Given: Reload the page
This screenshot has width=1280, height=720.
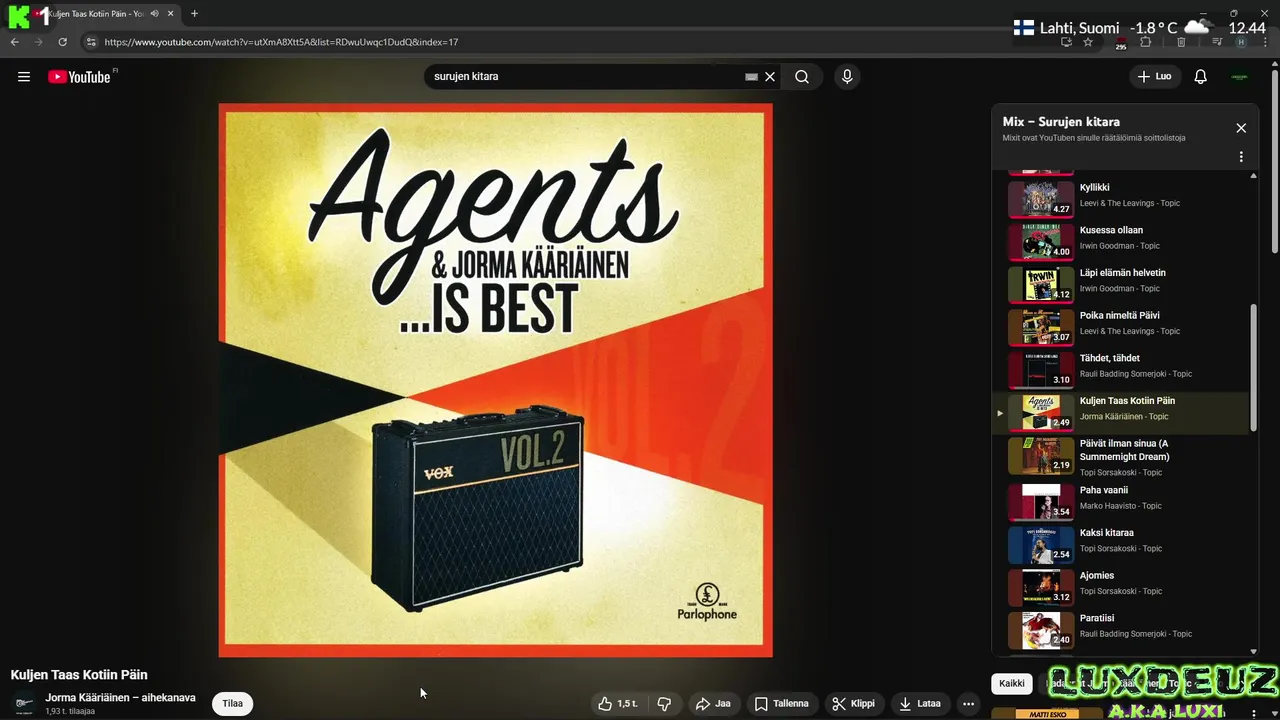Looking at the screenshot, I should pyautogui.click(x=62, y=42).
